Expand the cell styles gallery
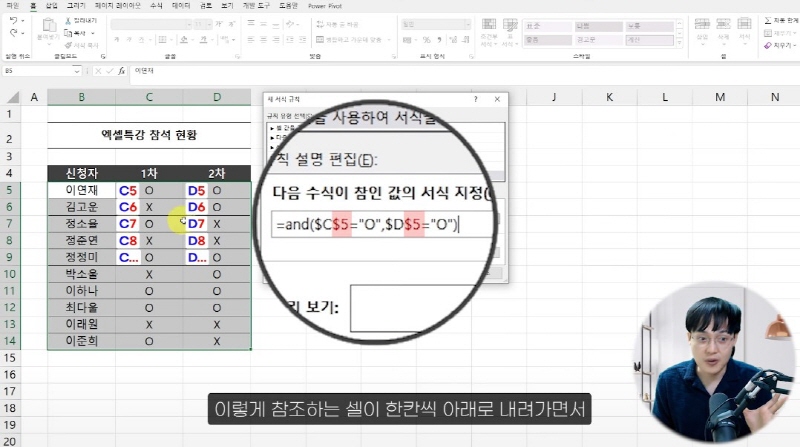 [679, 43]
